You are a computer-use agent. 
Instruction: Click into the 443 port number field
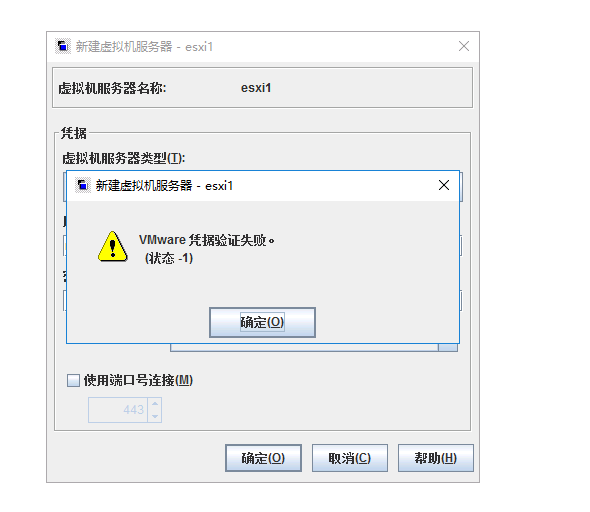118,410
